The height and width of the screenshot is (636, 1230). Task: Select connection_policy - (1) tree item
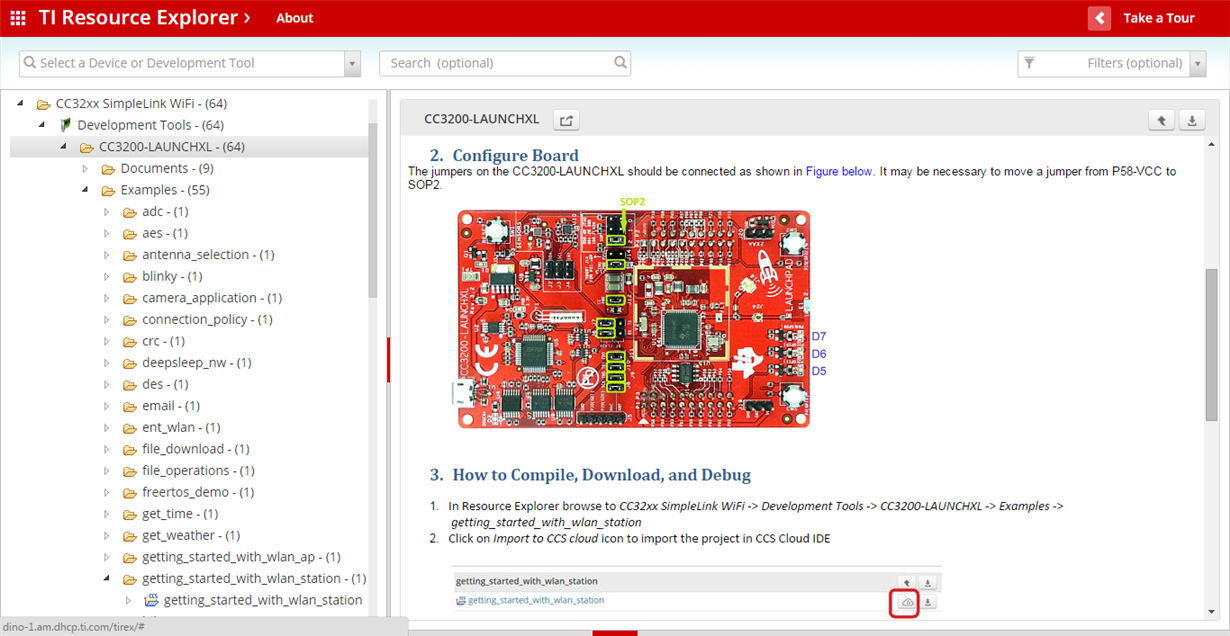tap(208, 320)
